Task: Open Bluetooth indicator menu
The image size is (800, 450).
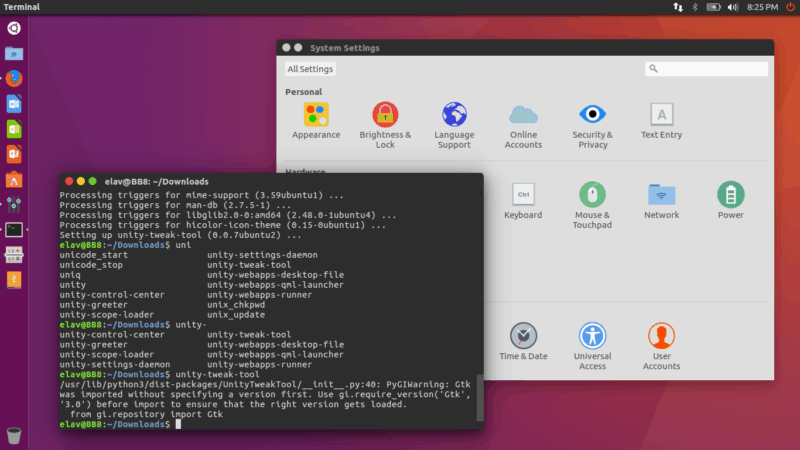Action: 694,7
